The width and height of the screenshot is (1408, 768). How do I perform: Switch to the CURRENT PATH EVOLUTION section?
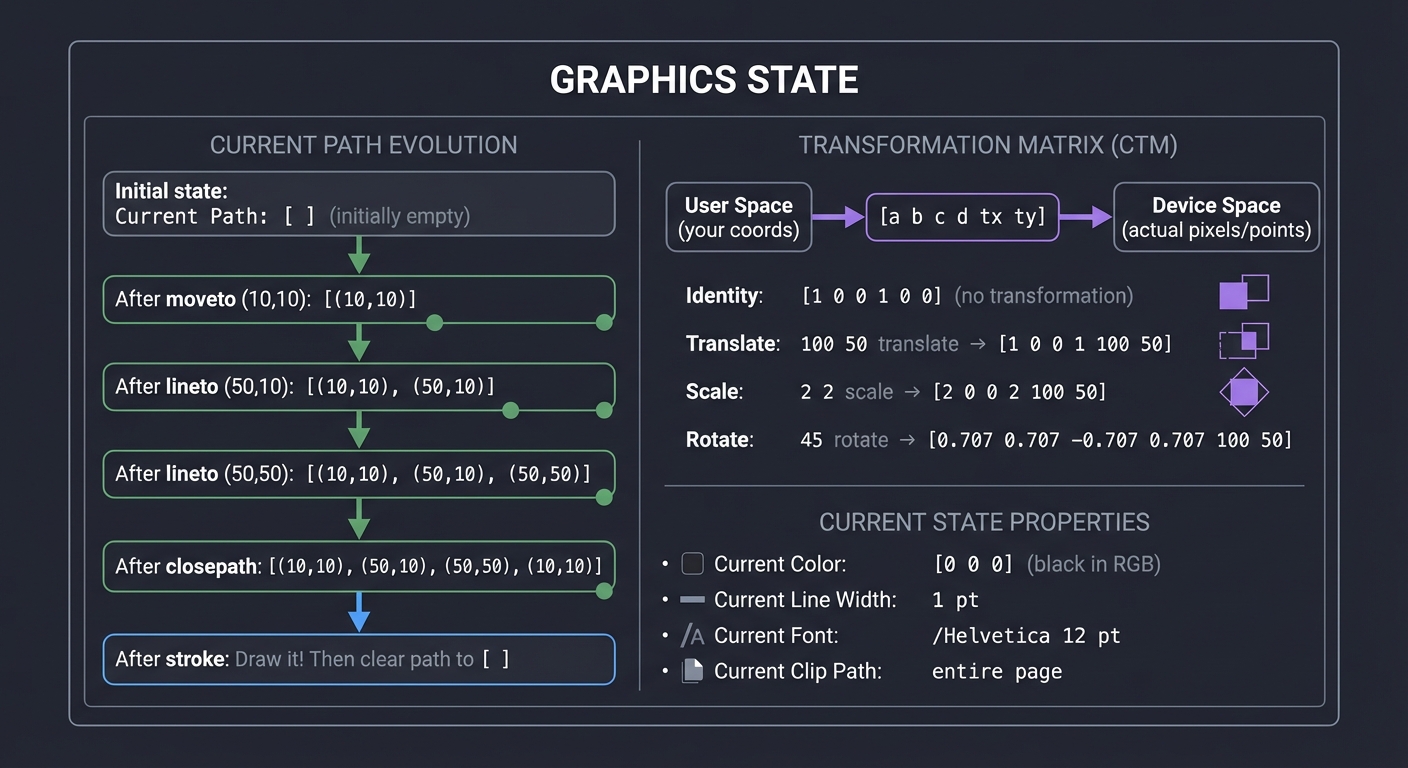[363, 144]
